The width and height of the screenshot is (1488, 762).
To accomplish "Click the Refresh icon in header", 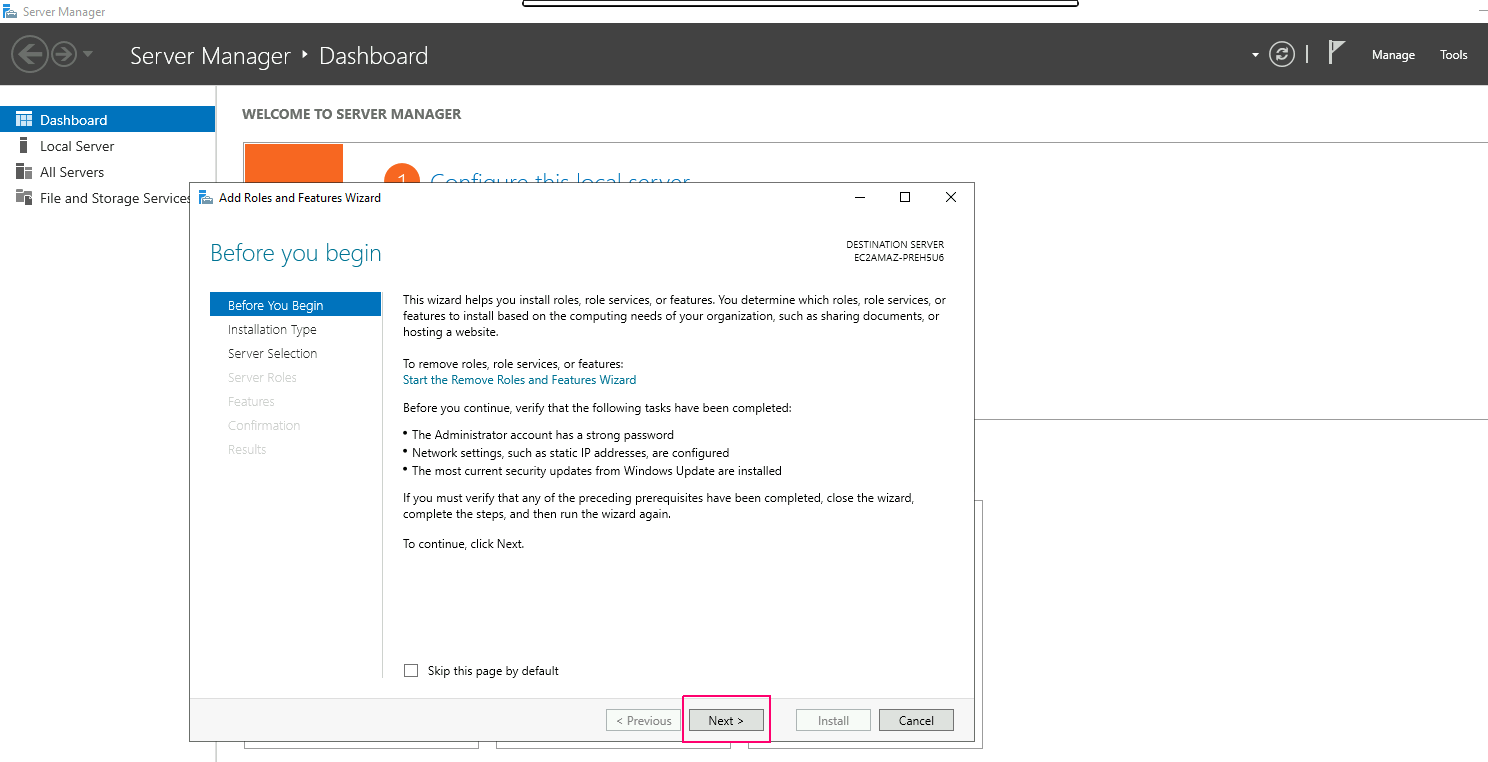I will click(x=1282, y=54).
